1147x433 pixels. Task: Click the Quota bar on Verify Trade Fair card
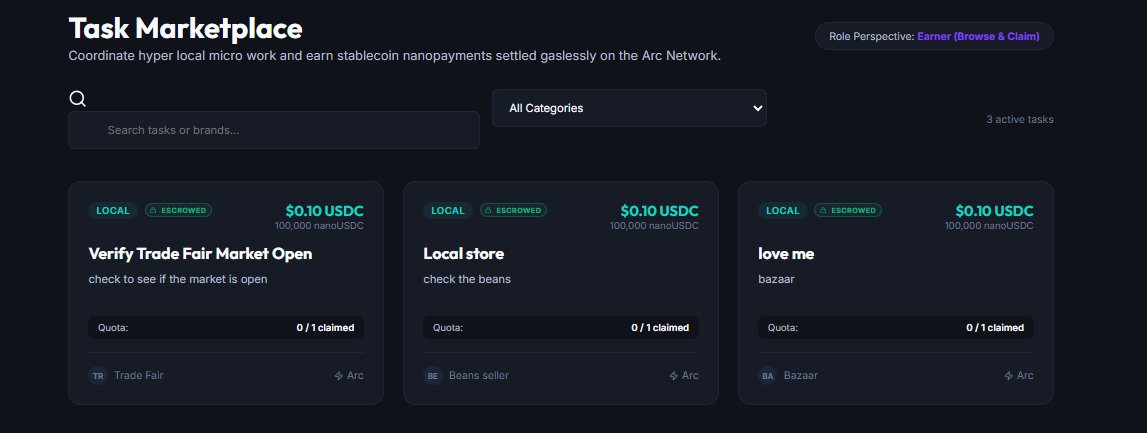click(x=226, y=328)
